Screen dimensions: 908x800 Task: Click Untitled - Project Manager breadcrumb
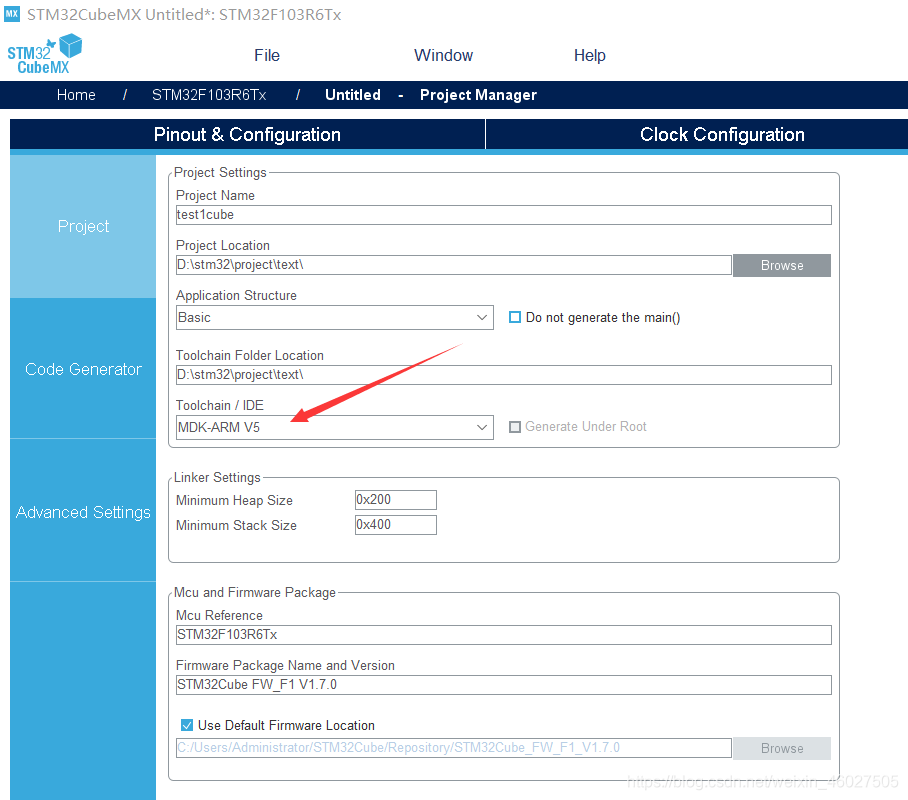point(431,95)
